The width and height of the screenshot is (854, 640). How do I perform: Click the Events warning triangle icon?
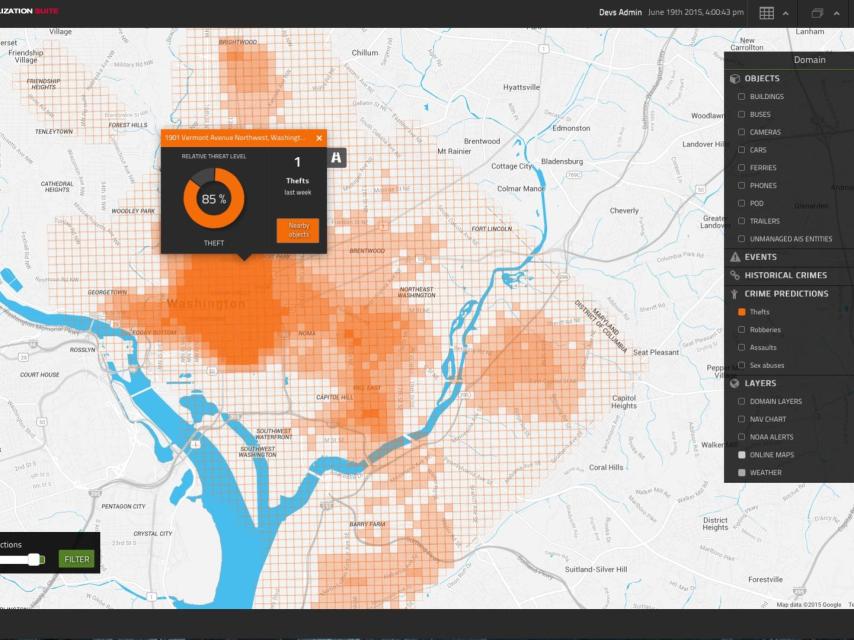(733, 256)
